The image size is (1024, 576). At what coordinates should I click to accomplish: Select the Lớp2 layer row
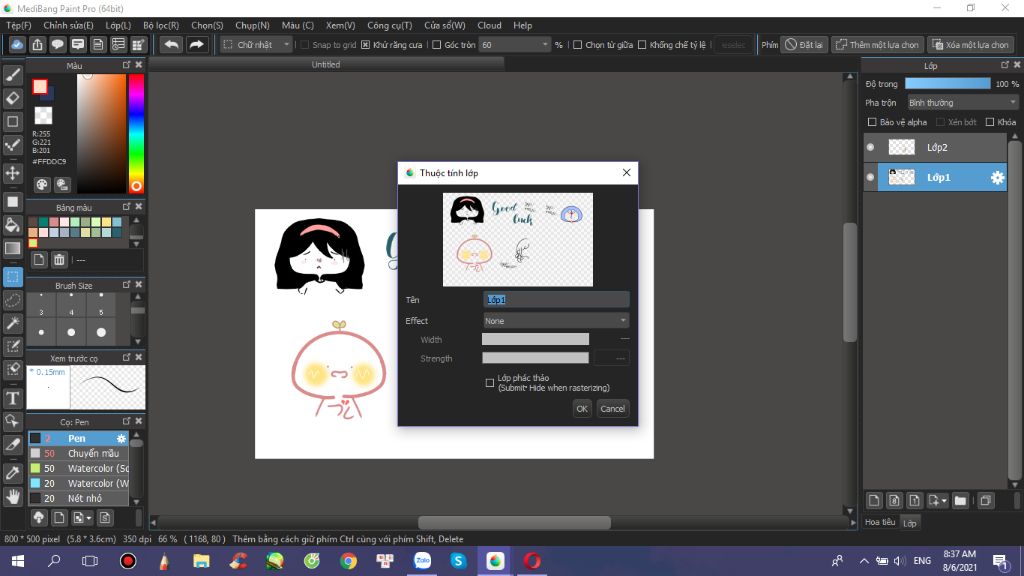(x=936, y=148)
